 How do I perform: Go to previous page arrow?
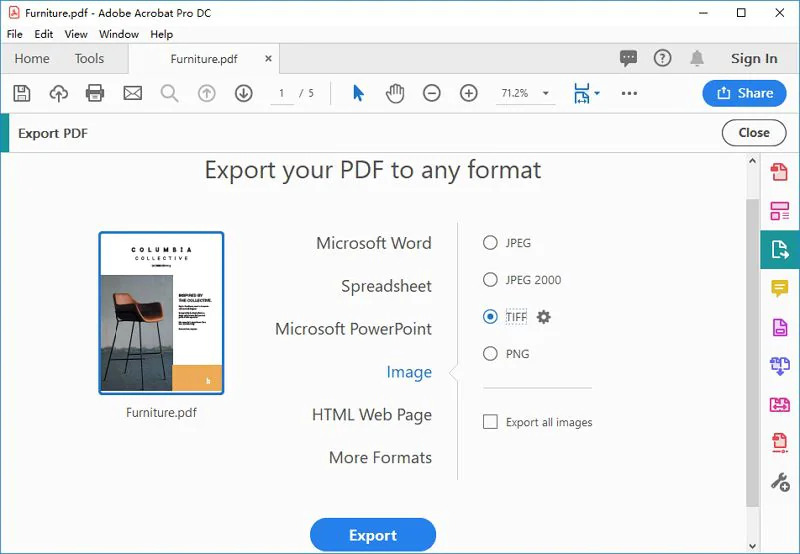click(x=207, y=93)
